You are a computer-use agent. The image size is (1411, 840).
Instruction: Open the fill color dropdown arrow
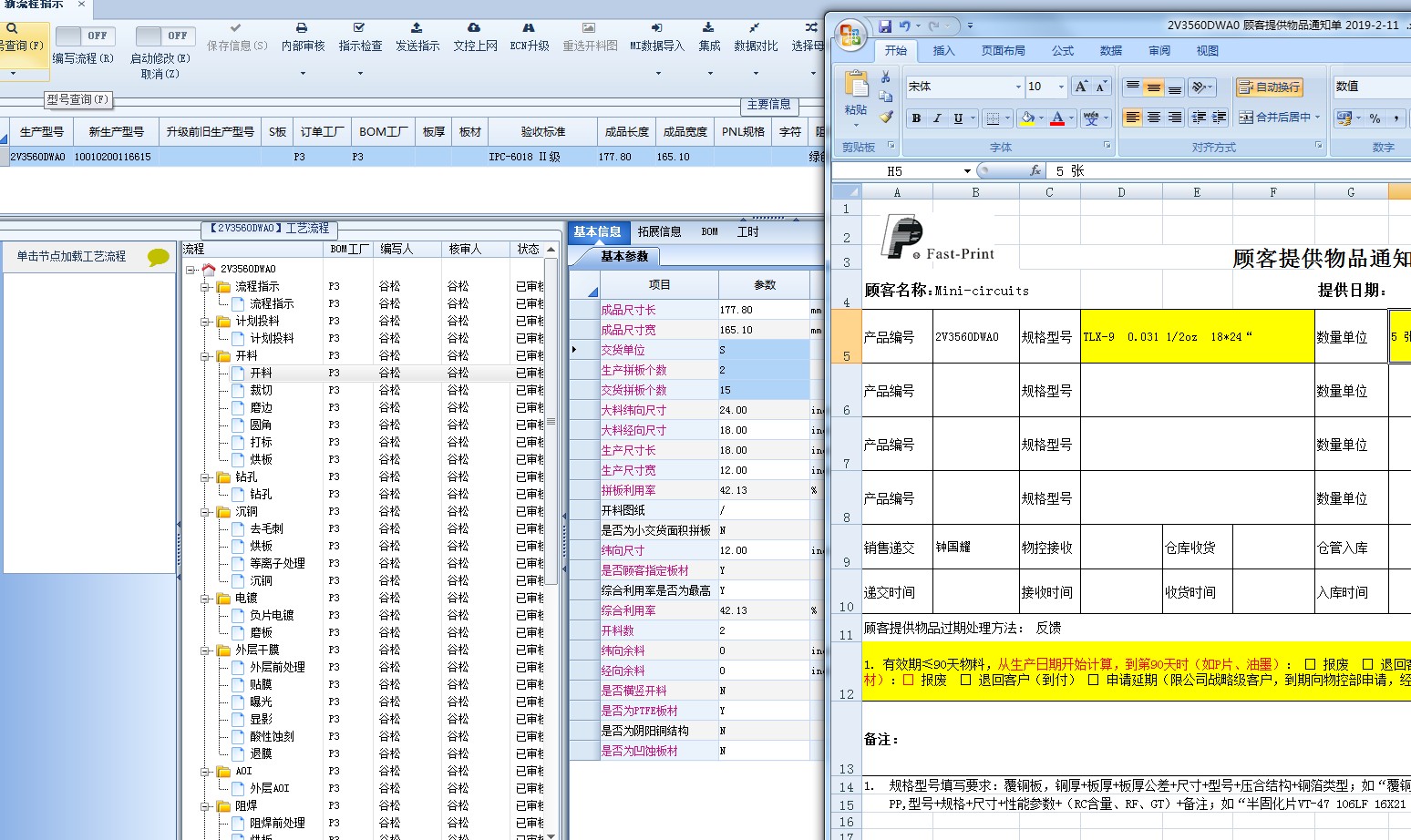pyautogui.click(x=1041, y=118)
